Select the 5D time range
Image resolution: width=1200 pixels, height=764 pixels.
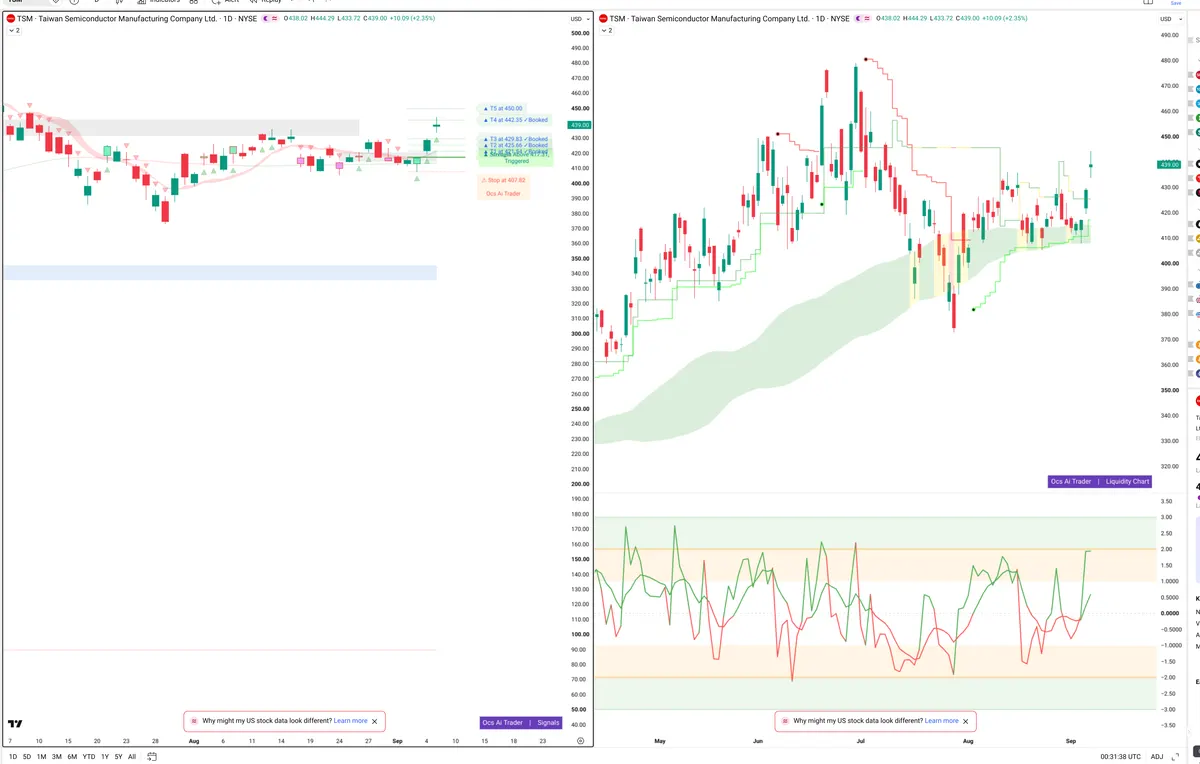(27, 757)
